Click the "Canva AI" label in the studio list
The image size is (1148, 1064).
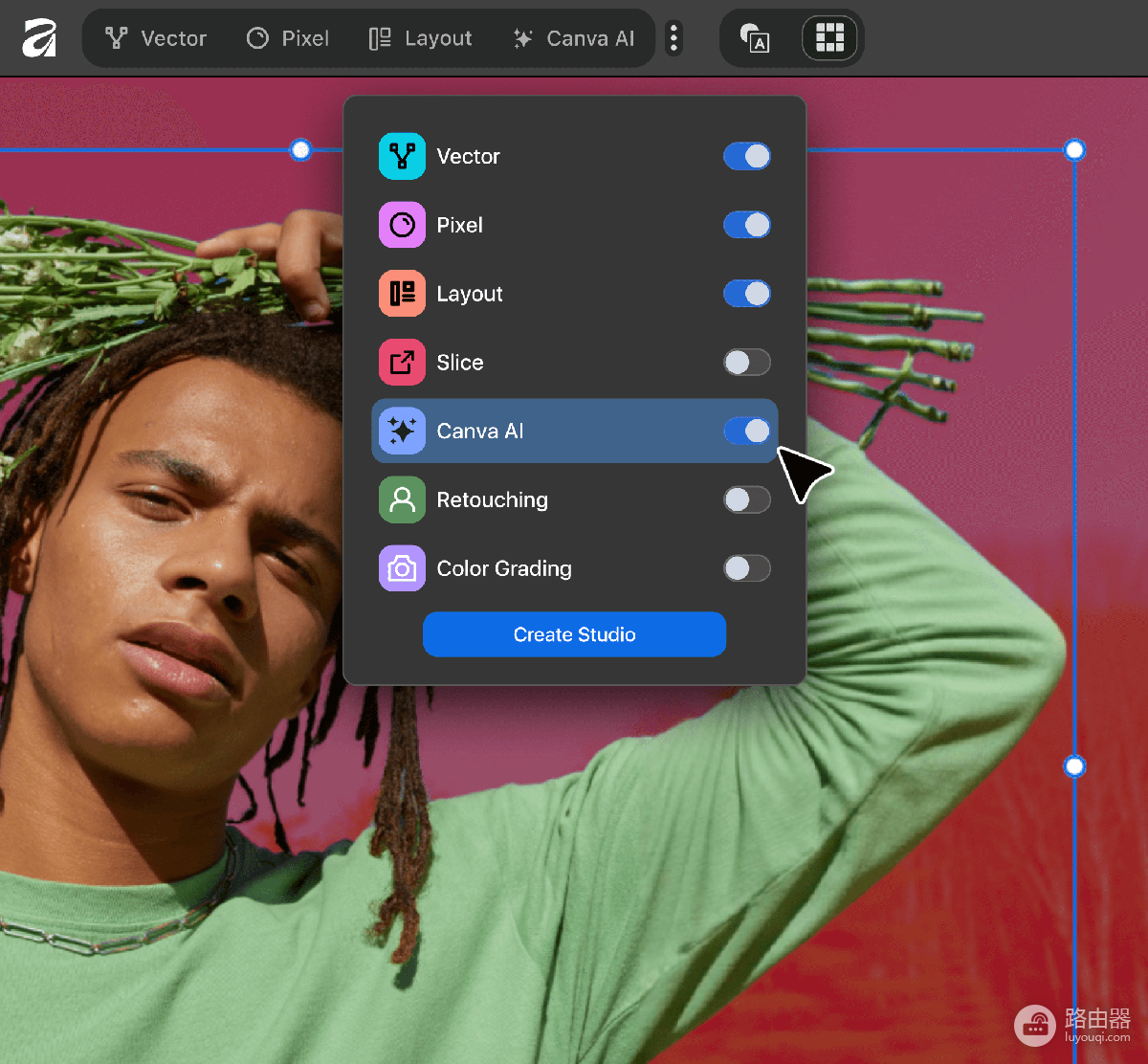[x=480, y=432]
